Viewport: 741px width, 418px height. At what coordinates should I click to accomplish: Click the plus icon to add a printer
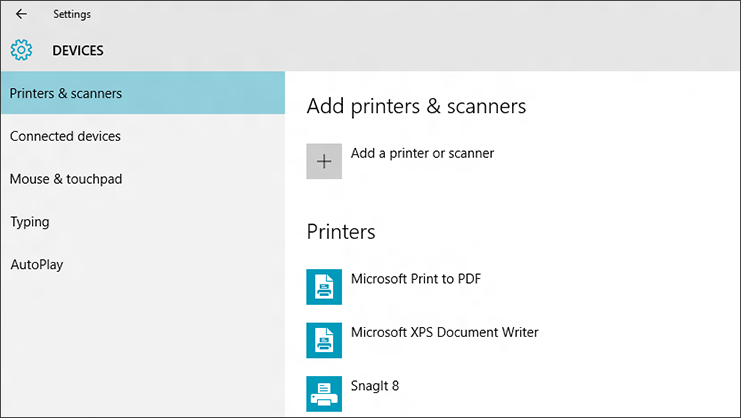coord(324,161)
